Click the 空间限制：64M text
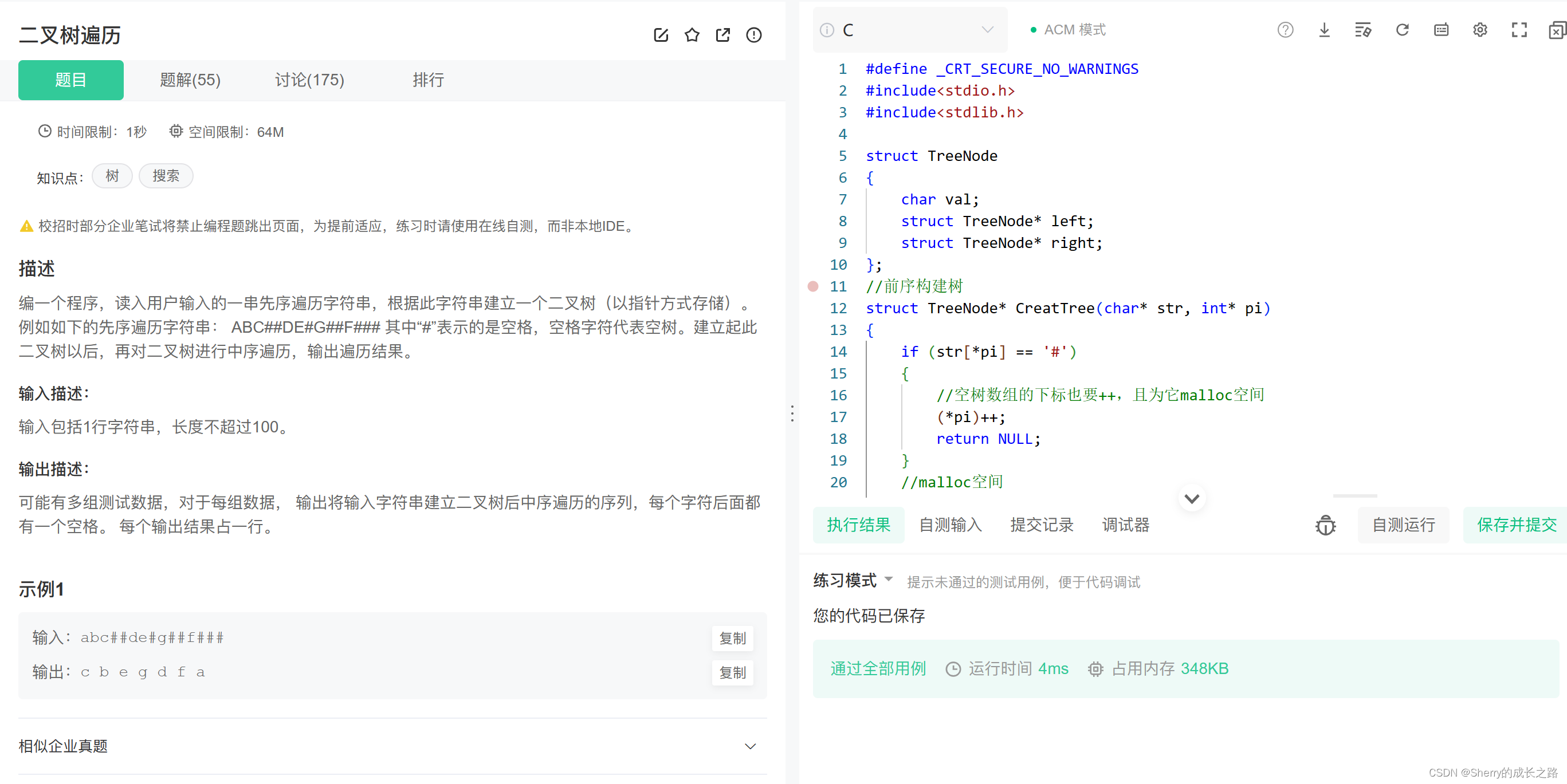The height and width of the screenshot is (784, 1567). [x=227, y=132]
